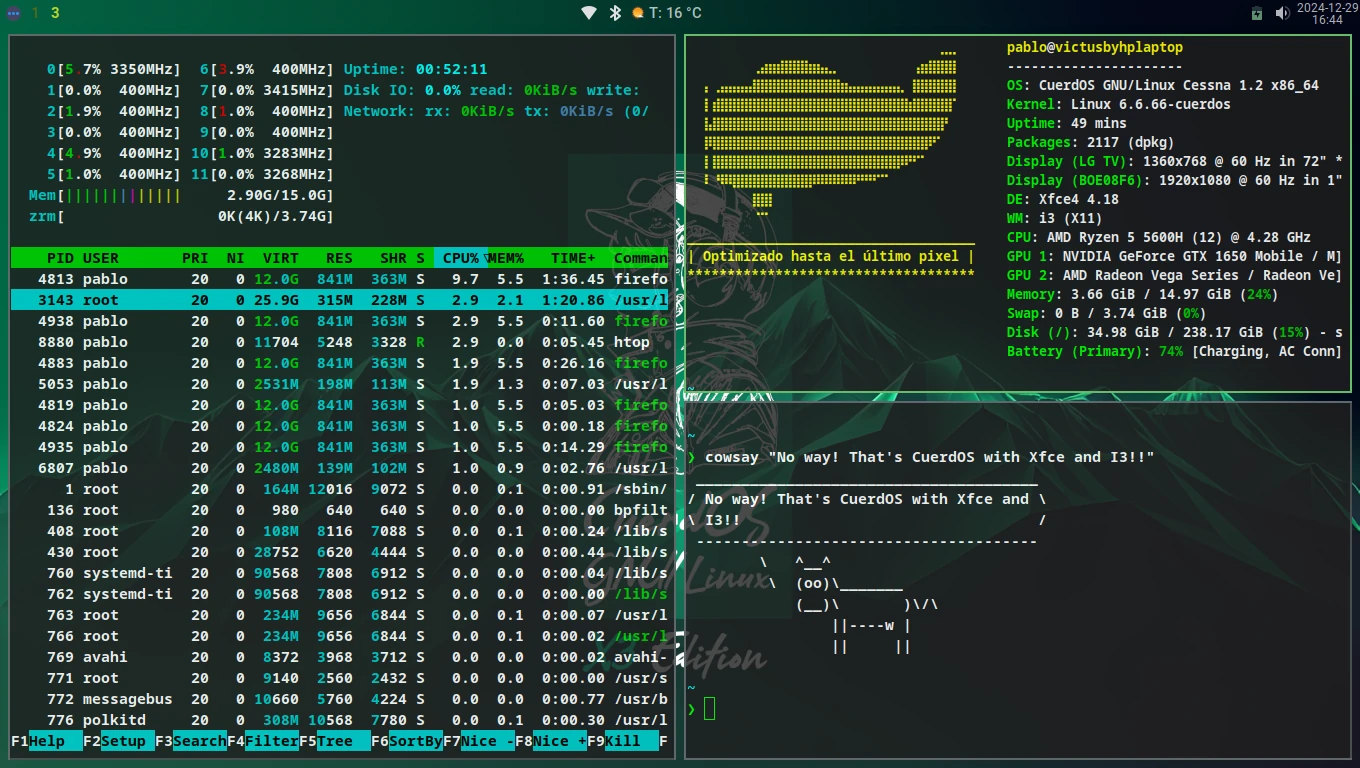Sort htop by SHR column header

pos(393,258)
